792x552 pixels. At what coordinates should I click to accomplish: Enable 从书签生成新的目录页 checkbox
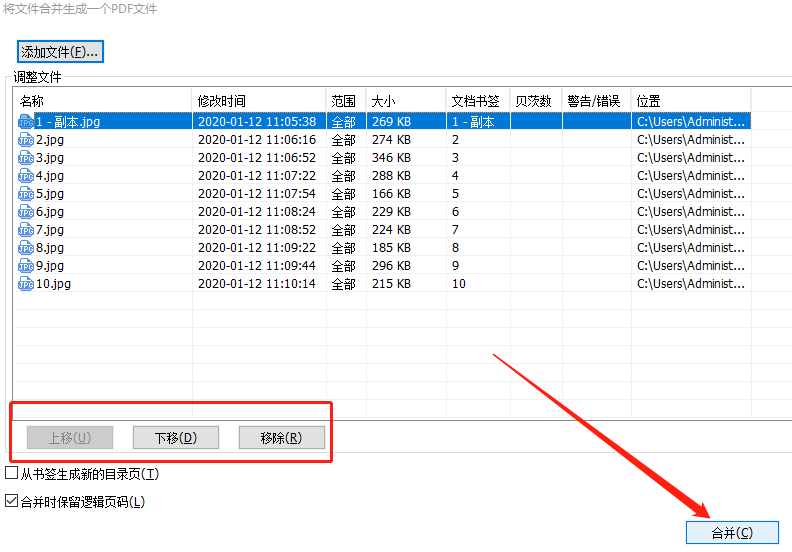(11, 473)
